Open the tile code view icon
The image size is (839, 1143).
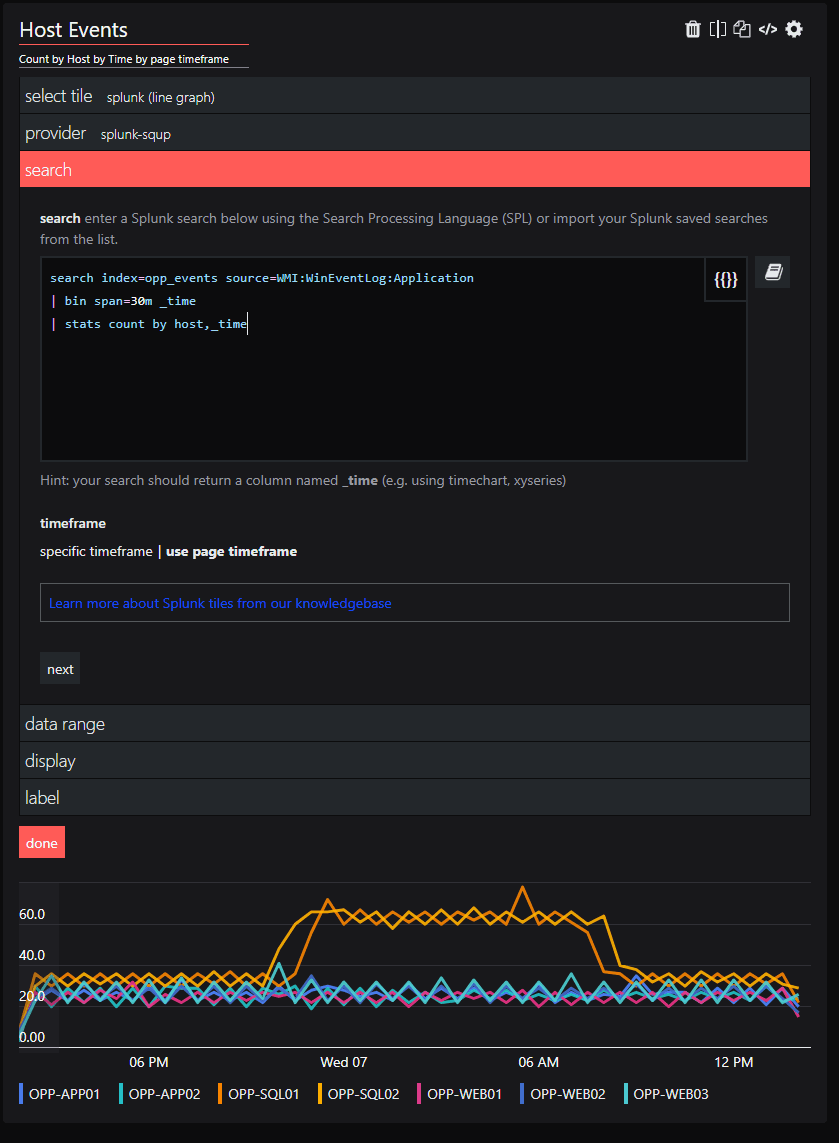pyautogui.click(x=767, y=29)
